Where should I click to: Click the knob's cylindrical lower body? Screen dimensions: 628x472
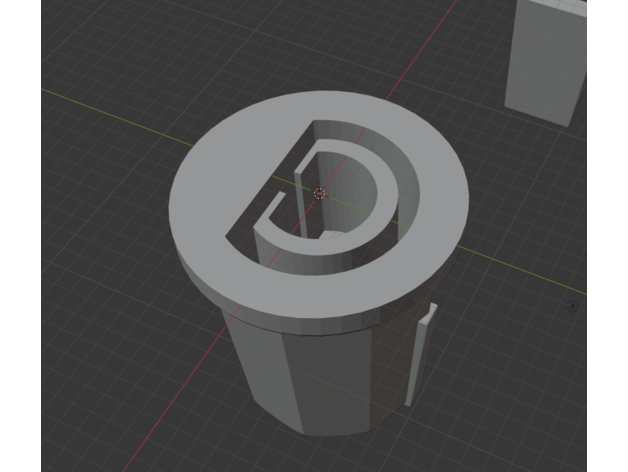click(x=330, y=380)
